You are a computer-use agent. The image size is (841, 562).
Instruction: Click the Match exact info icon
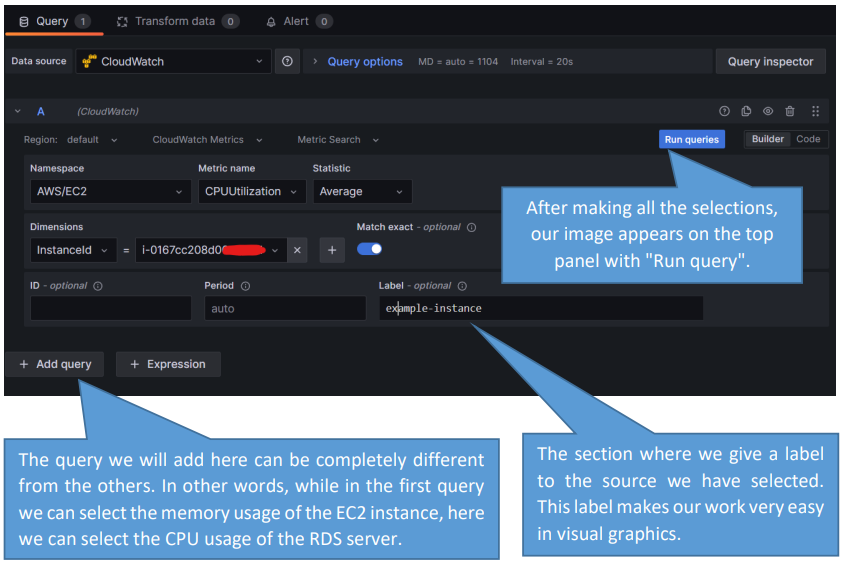pos(471,227)
